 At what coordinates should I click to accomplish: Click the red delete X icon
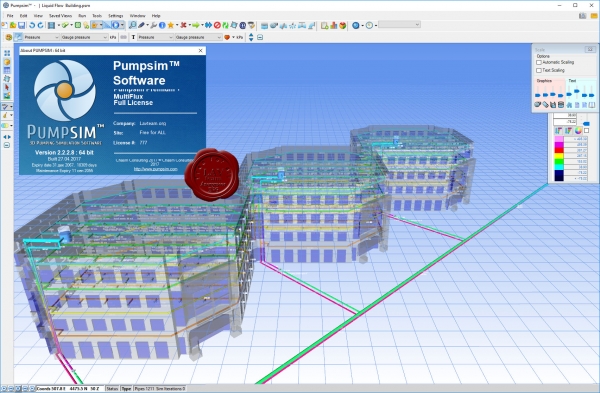tap(183, 25)
